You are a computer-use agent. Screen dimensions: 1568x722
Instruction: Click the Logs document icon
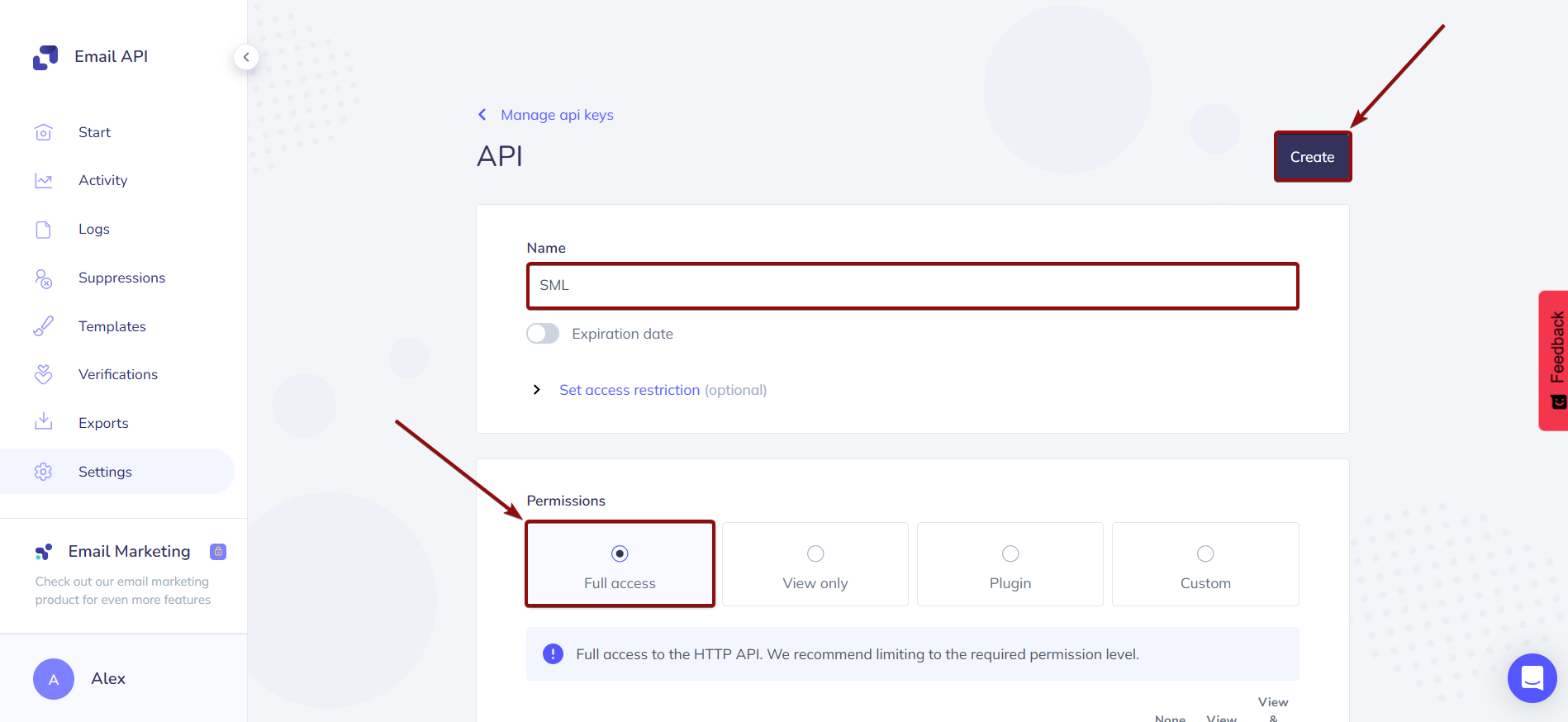(x=44, y=229)
